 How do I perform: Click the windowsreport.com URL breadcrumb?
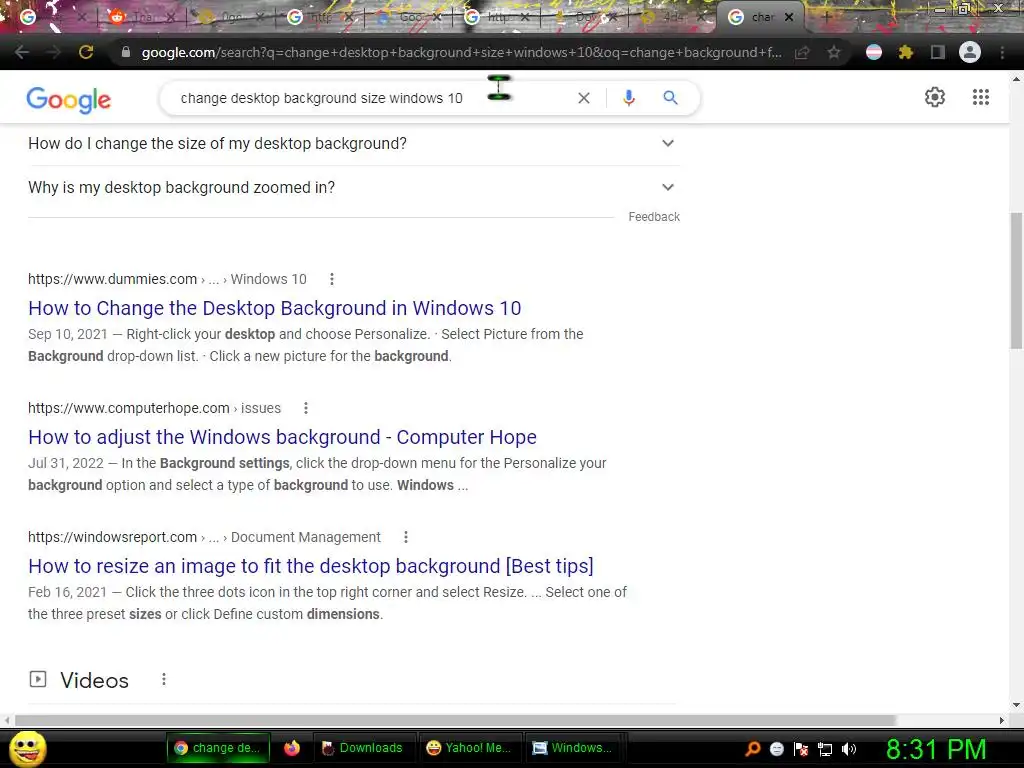coord(204,537)
